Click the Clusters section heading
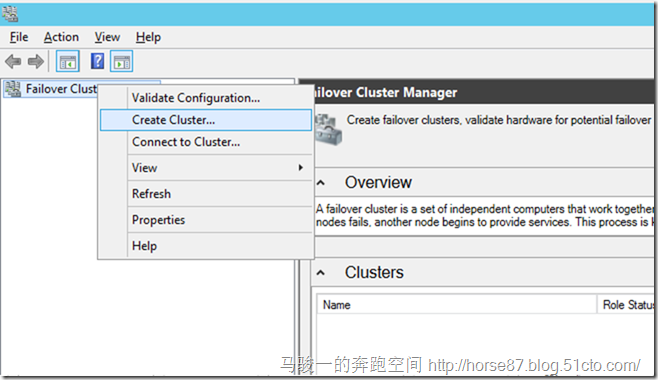The width and height of the screenshot is (658, 380). [x=374, y=273]
